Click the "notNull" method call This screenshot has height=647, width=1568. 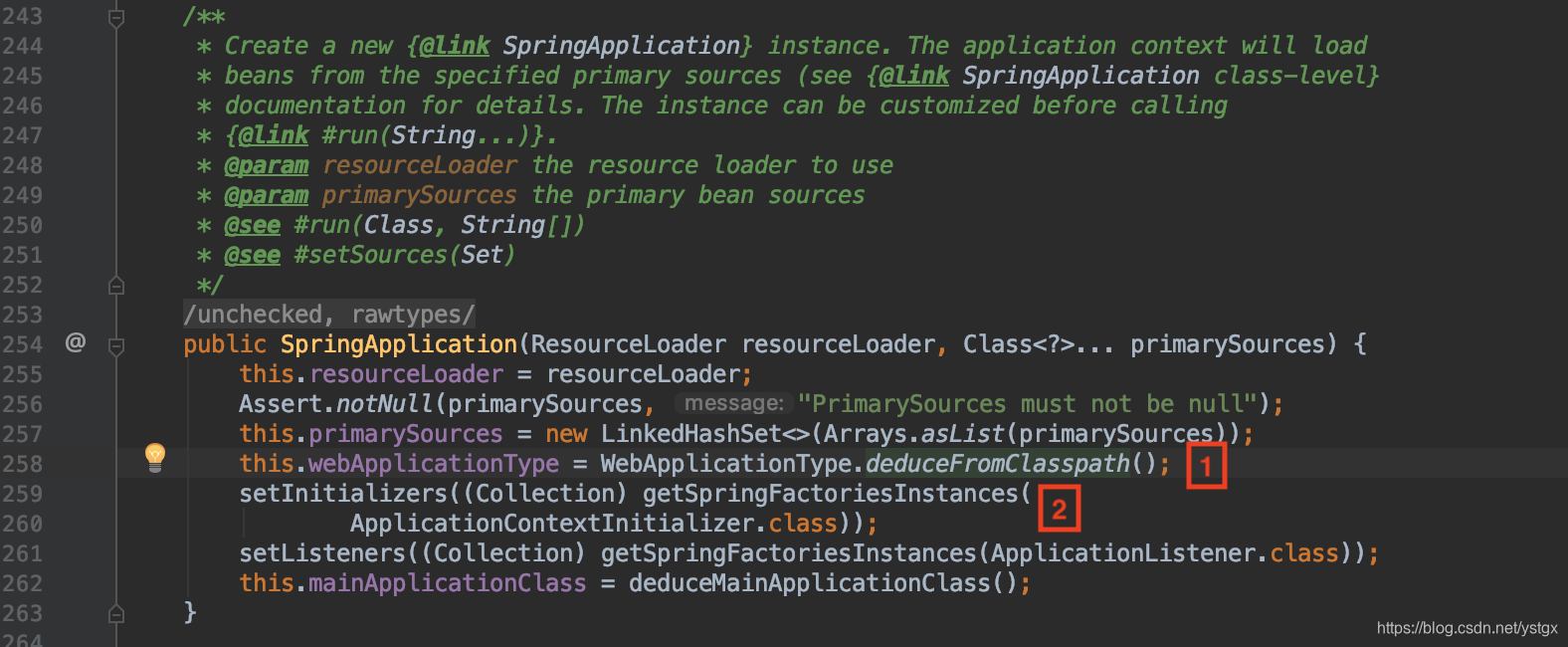[x=385, y=404]
